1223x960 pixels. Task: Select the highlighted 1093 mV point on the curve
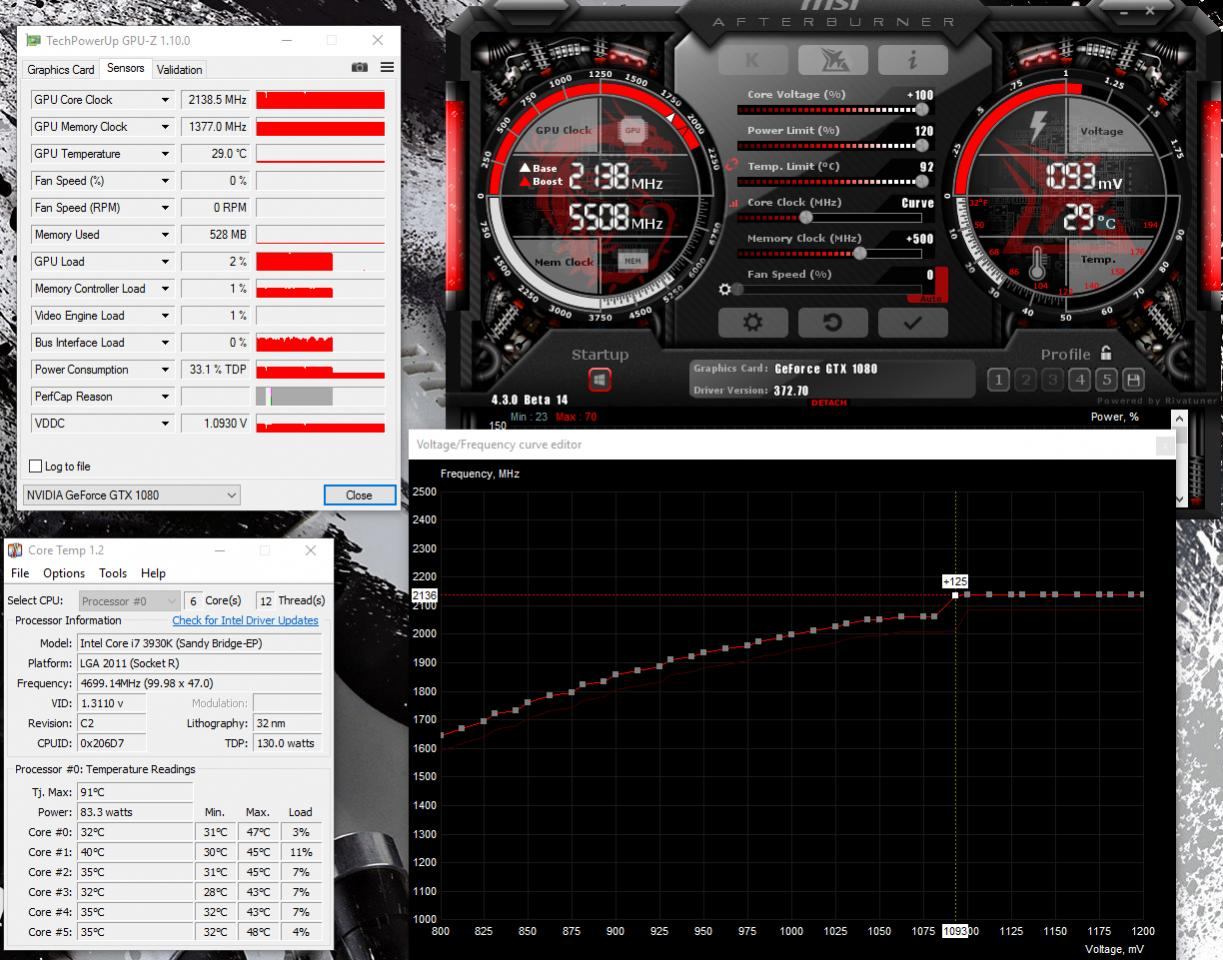(956, 595)
